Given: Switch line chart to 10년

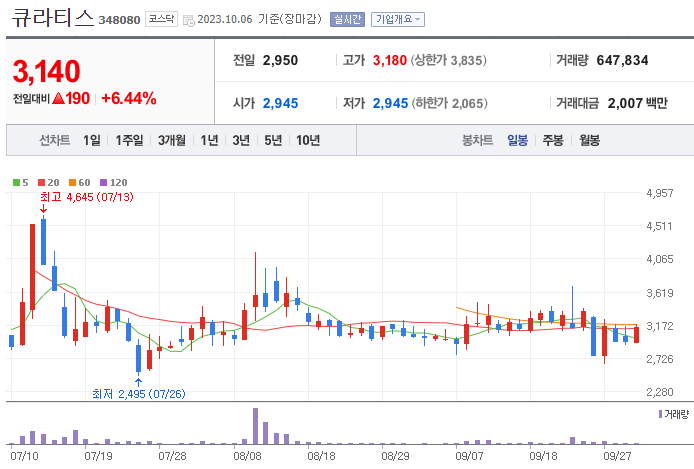Looking at the screenshot, I should click(308, 141).
